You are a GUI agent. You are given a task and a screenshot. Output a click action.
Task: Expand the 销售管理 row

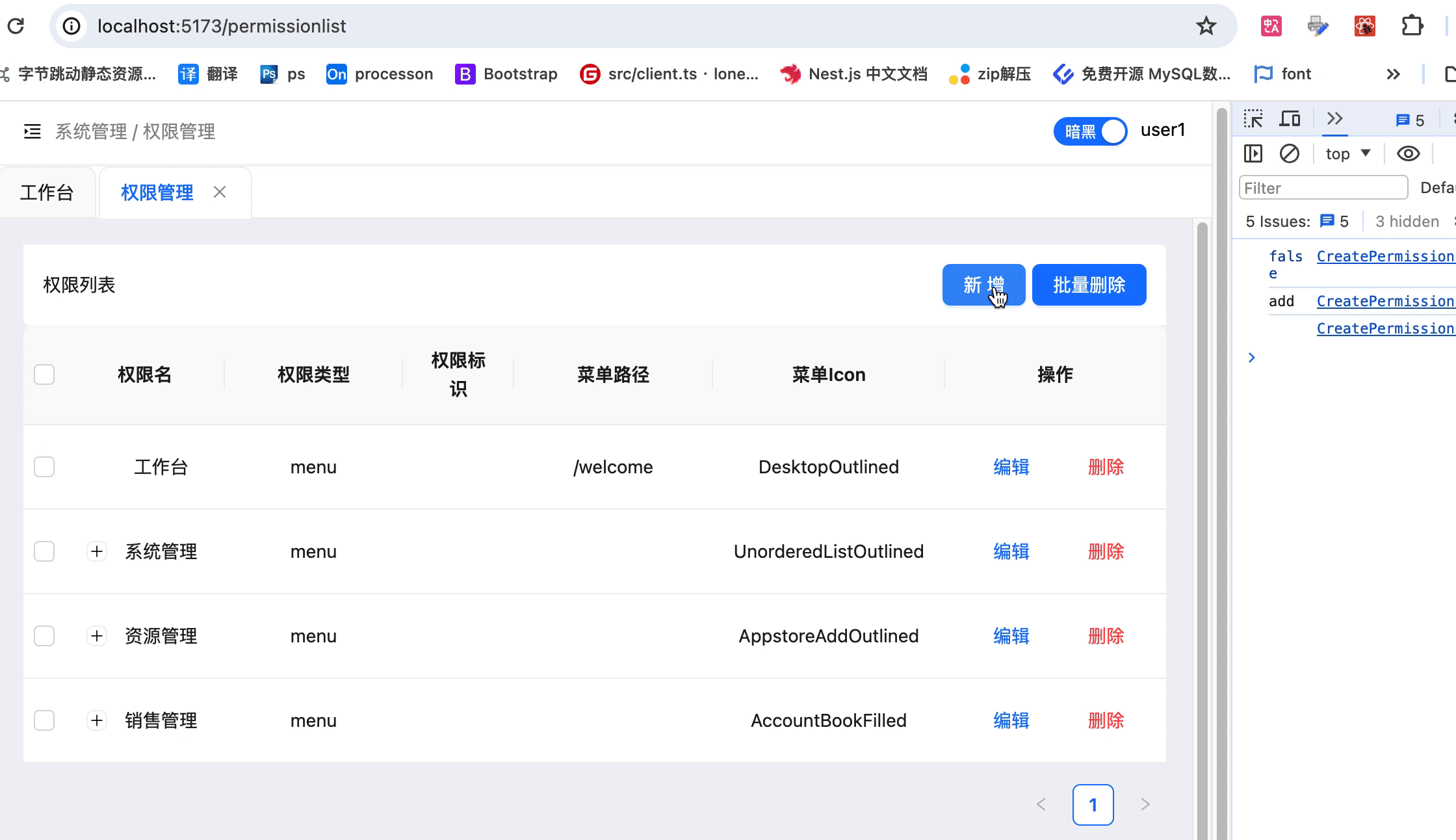[97, 720]
